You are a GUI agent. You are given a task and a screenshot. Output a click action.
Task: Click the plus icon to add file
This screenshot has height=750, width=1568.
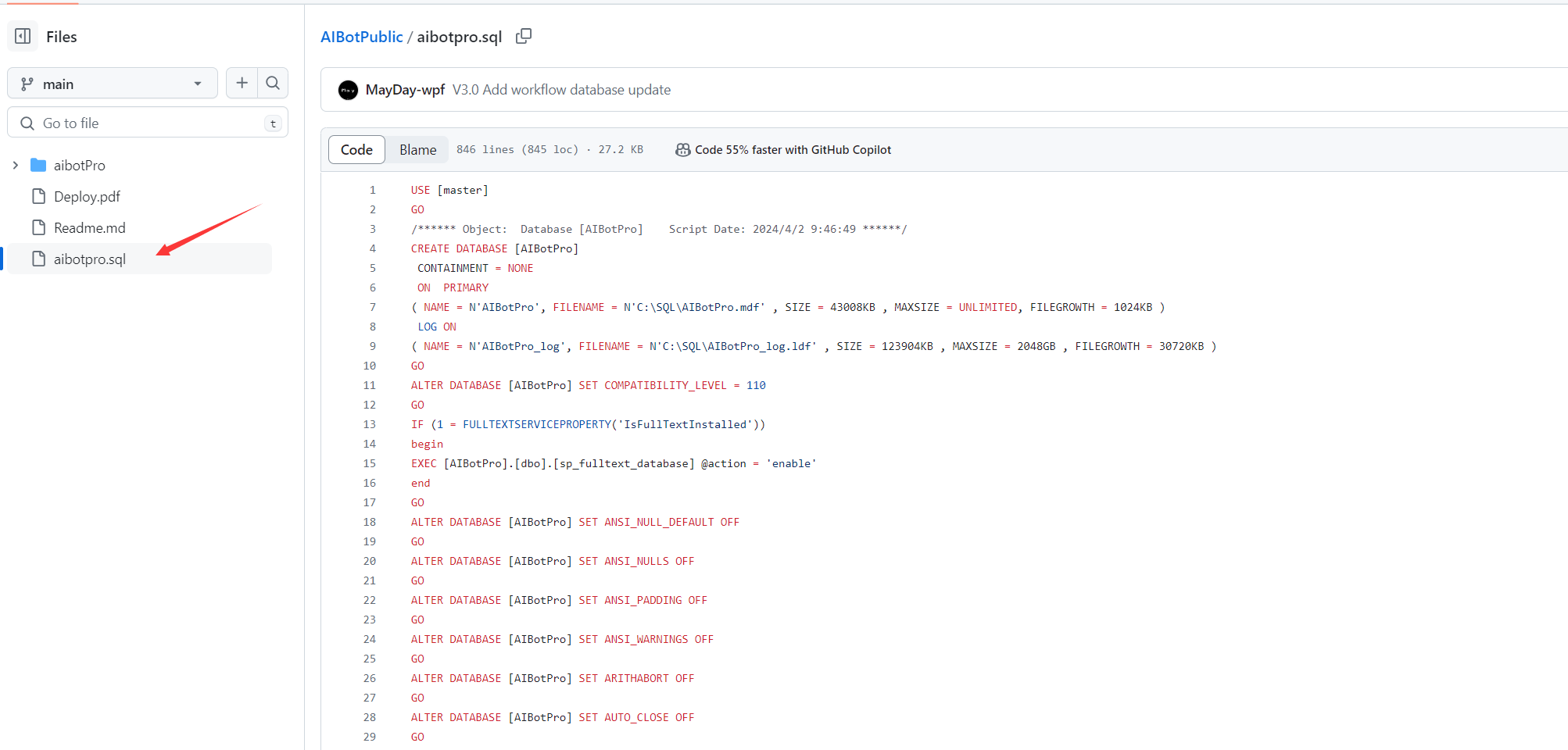242,83
